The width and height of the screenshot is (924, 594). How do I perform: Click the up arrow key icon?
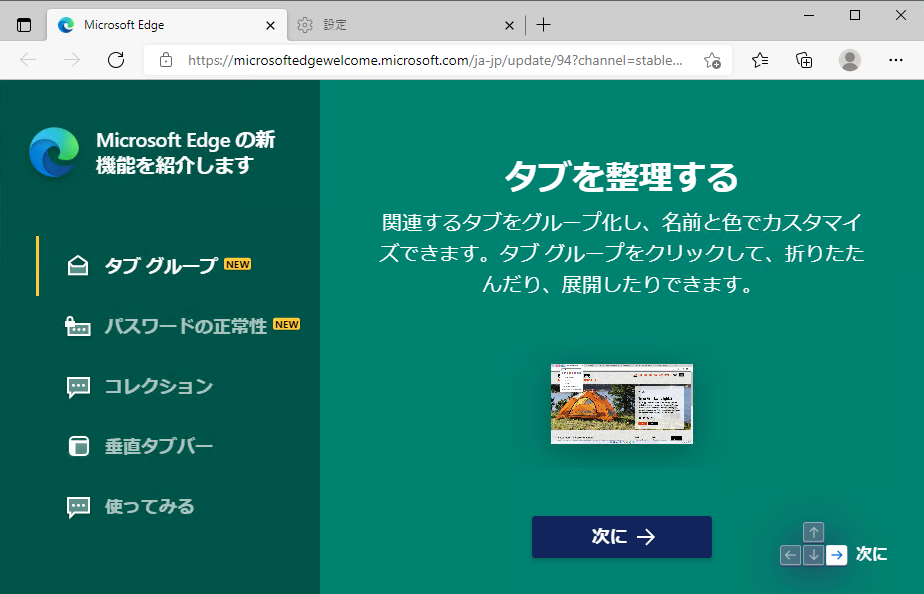point(813,532)
